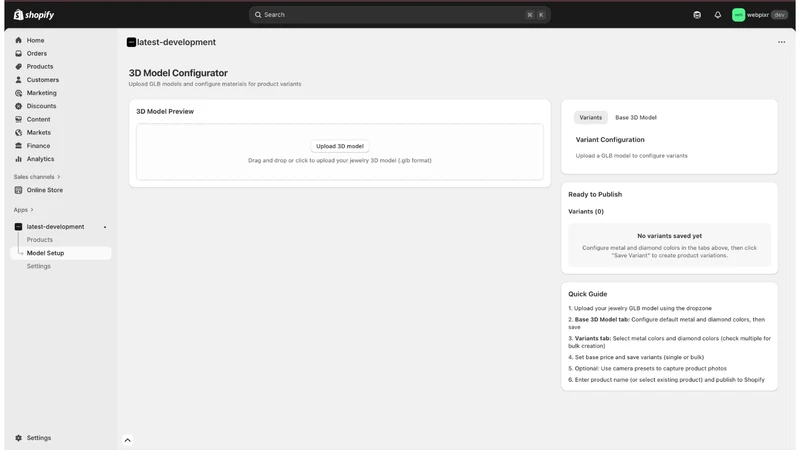800x450 pixels.
Task: Open the Online Store icon
Action: (18, 190)
